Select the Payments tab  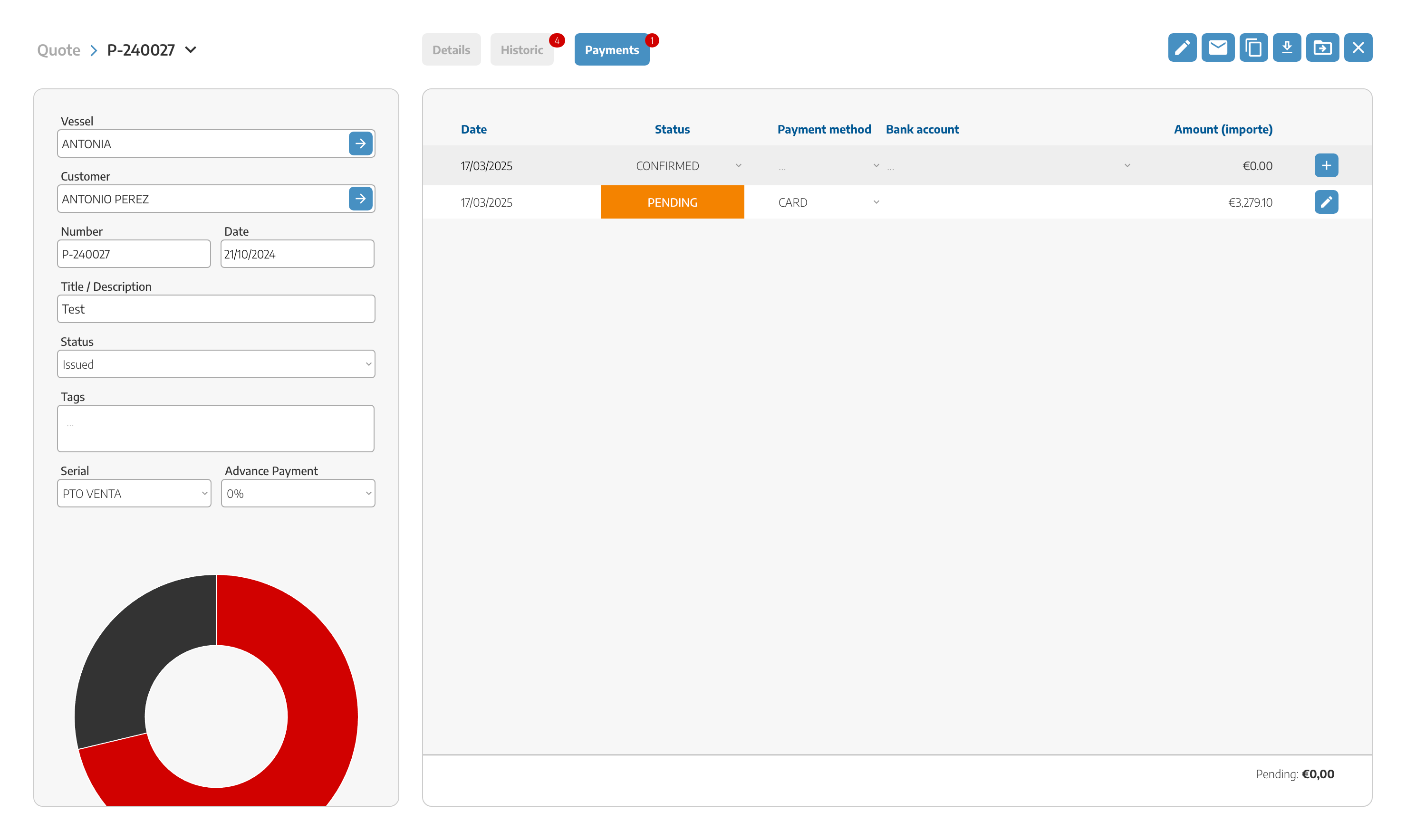(612, 50)
